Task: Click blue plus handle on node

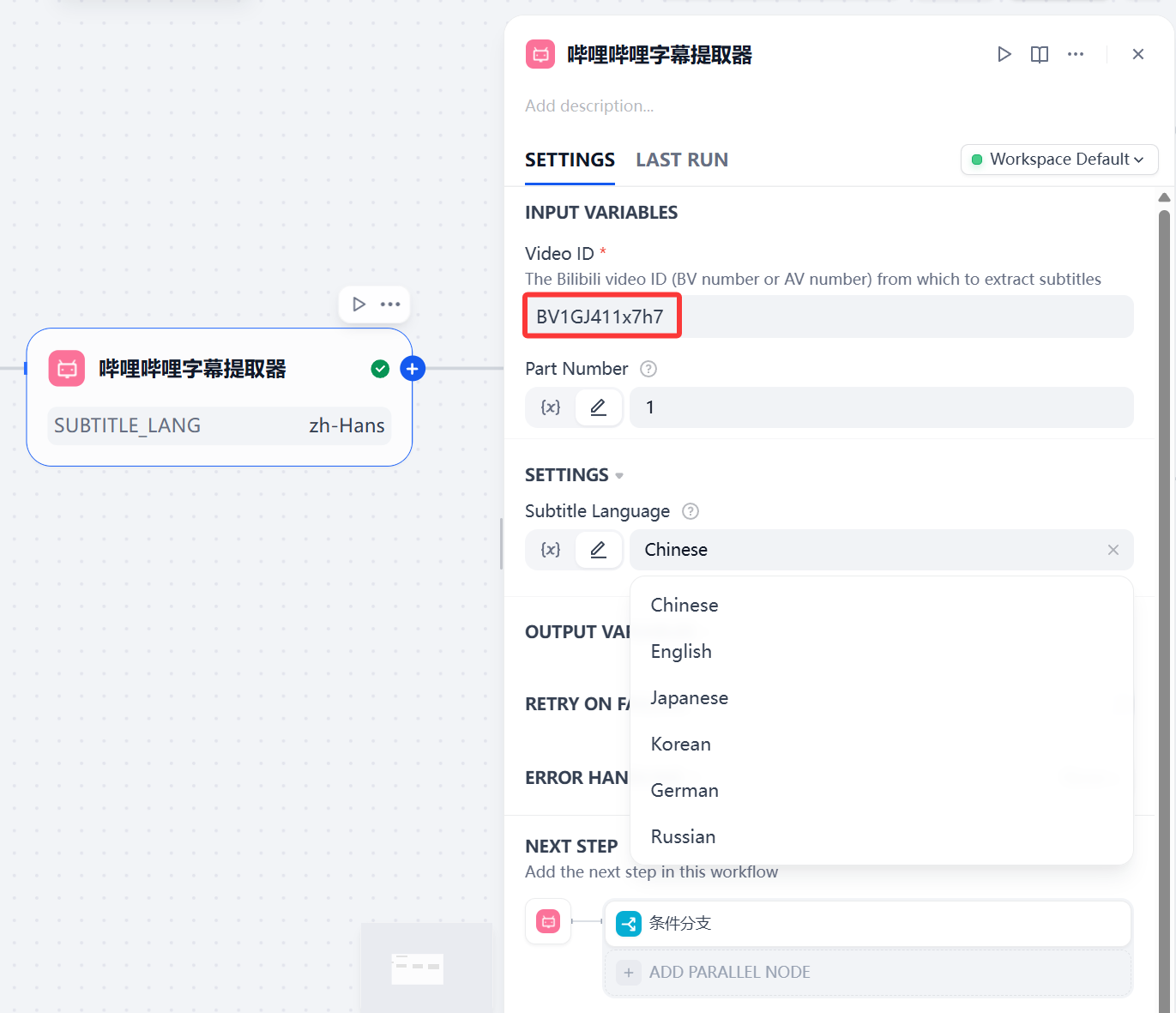Action: (x=413, y=369)
